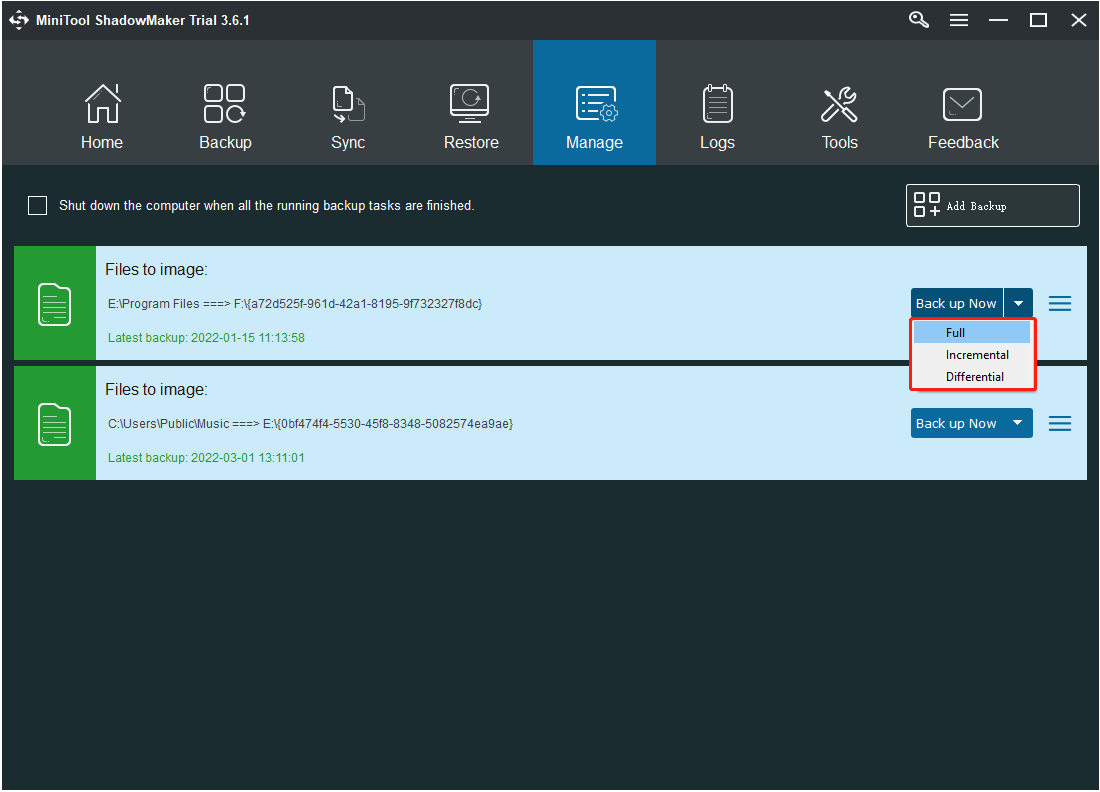Screen dimensions: 1100x792
Task: Enable shut down computer after backup checkbox
Action: click(38, 206)
